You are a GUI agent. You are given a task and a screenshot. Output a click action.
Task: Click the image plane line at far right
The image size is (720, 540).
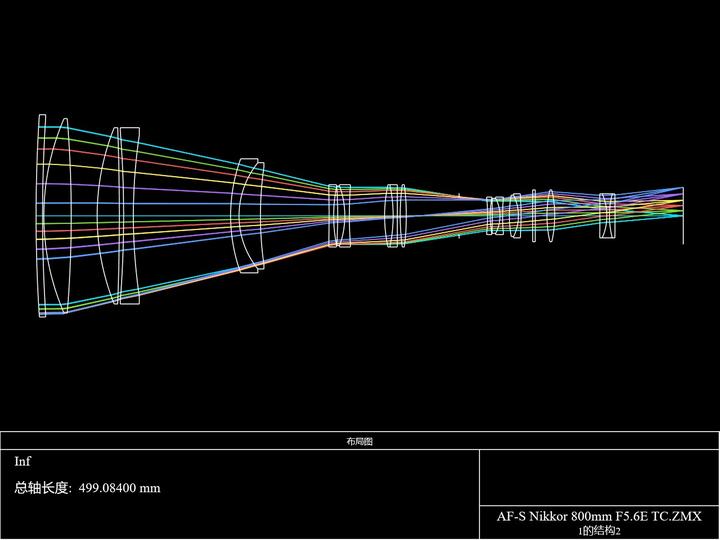pyautogui.click(x=683, y=215)
